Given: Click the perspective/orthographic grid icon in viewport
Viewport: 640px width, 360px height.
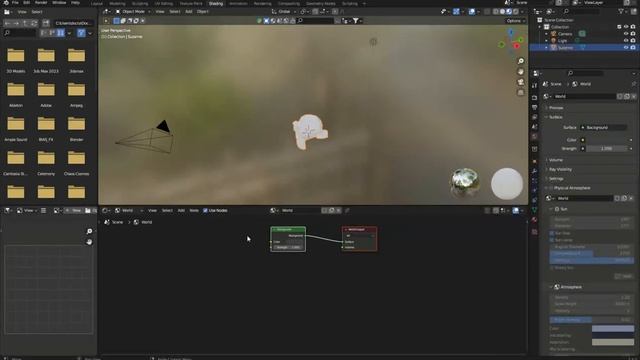Looking at the screenshot, I should 520,93.
